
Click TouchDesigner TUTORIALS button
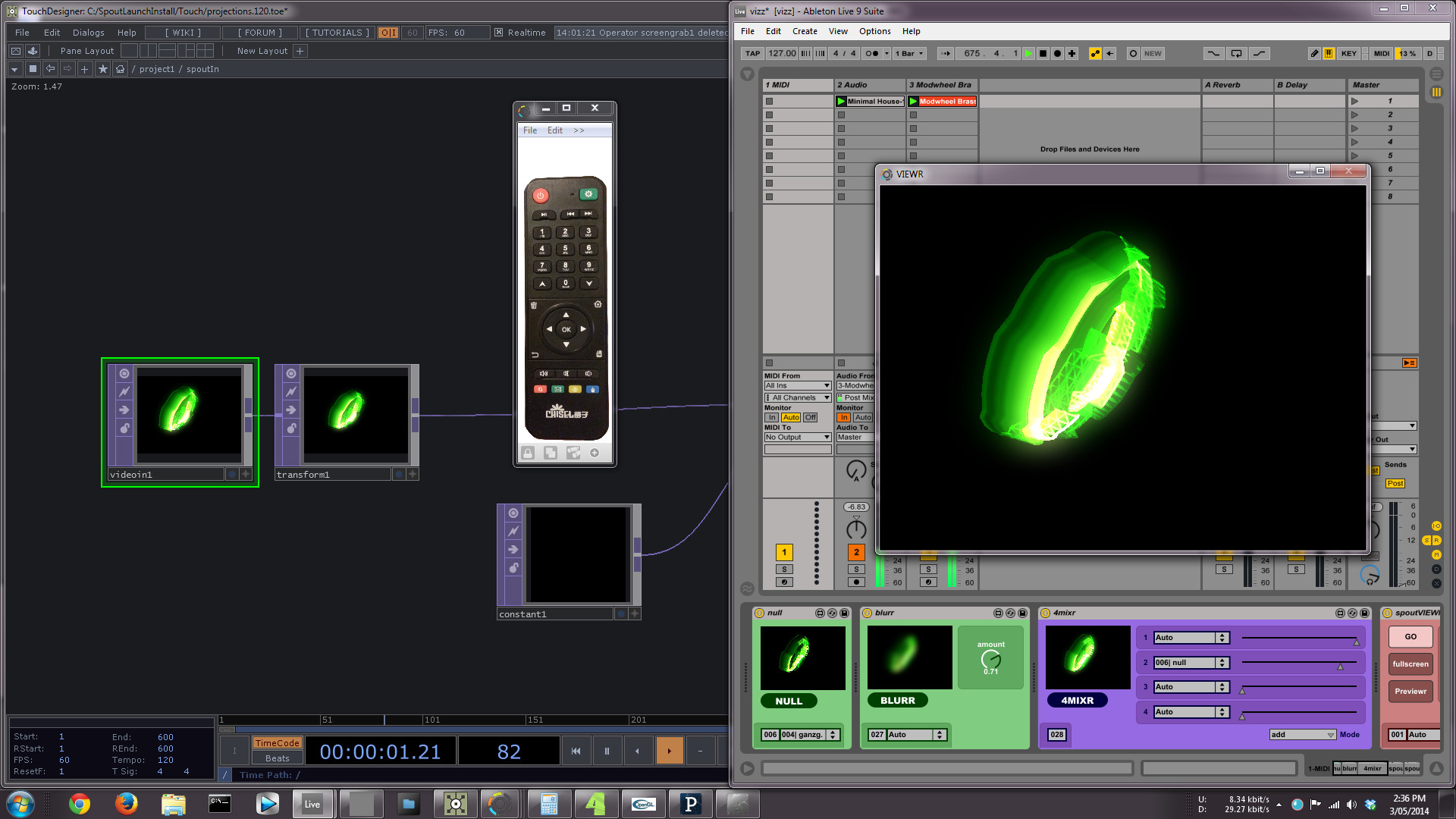point(337,33)
